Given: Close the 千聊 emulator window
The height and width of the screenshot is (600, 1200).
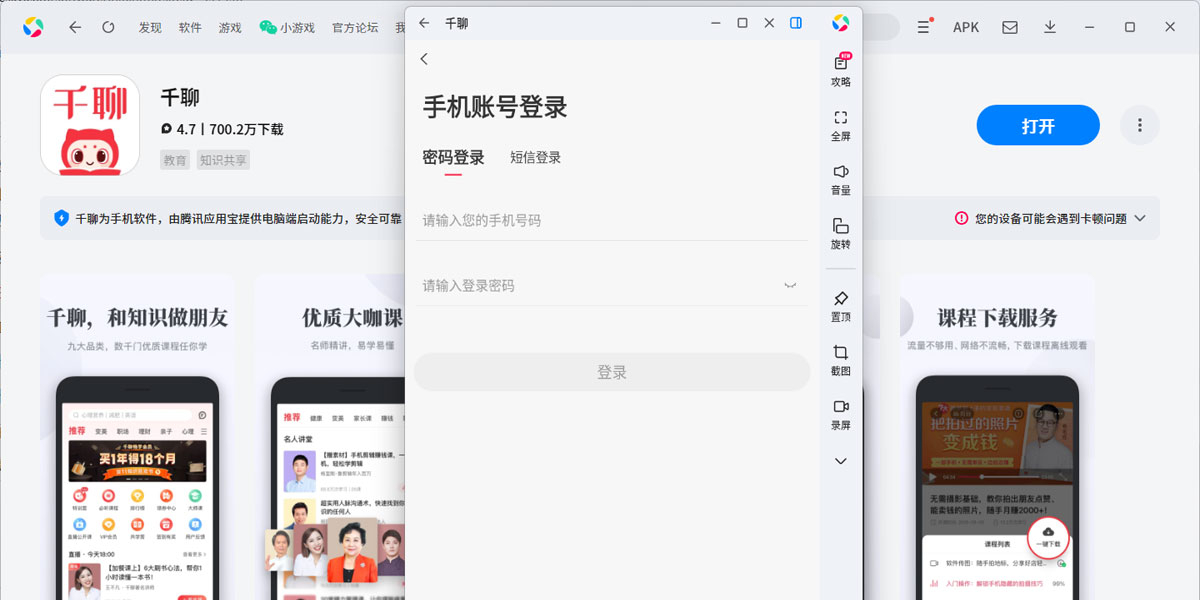Looking at the screenshot, I should [x=769, y=22].
